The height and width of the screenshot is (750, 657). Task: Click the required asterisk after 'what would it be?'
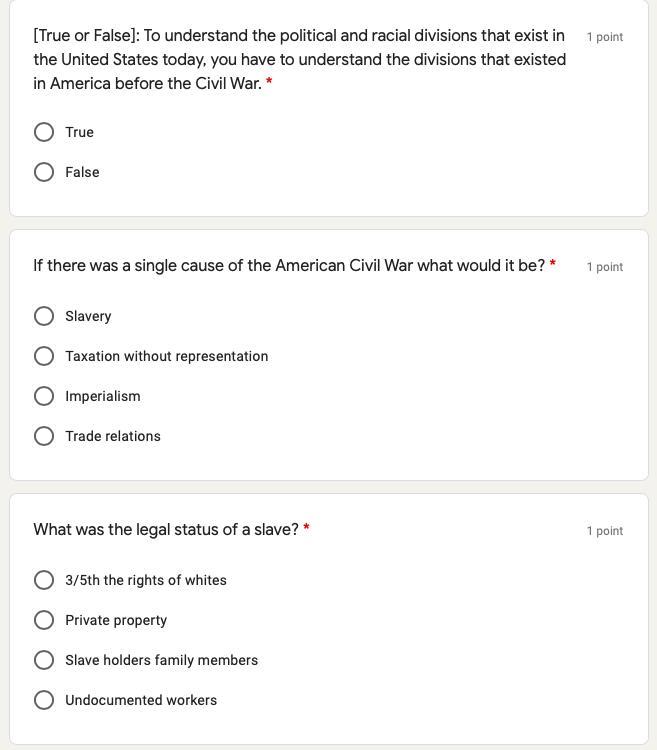click(x=553, y=264)
